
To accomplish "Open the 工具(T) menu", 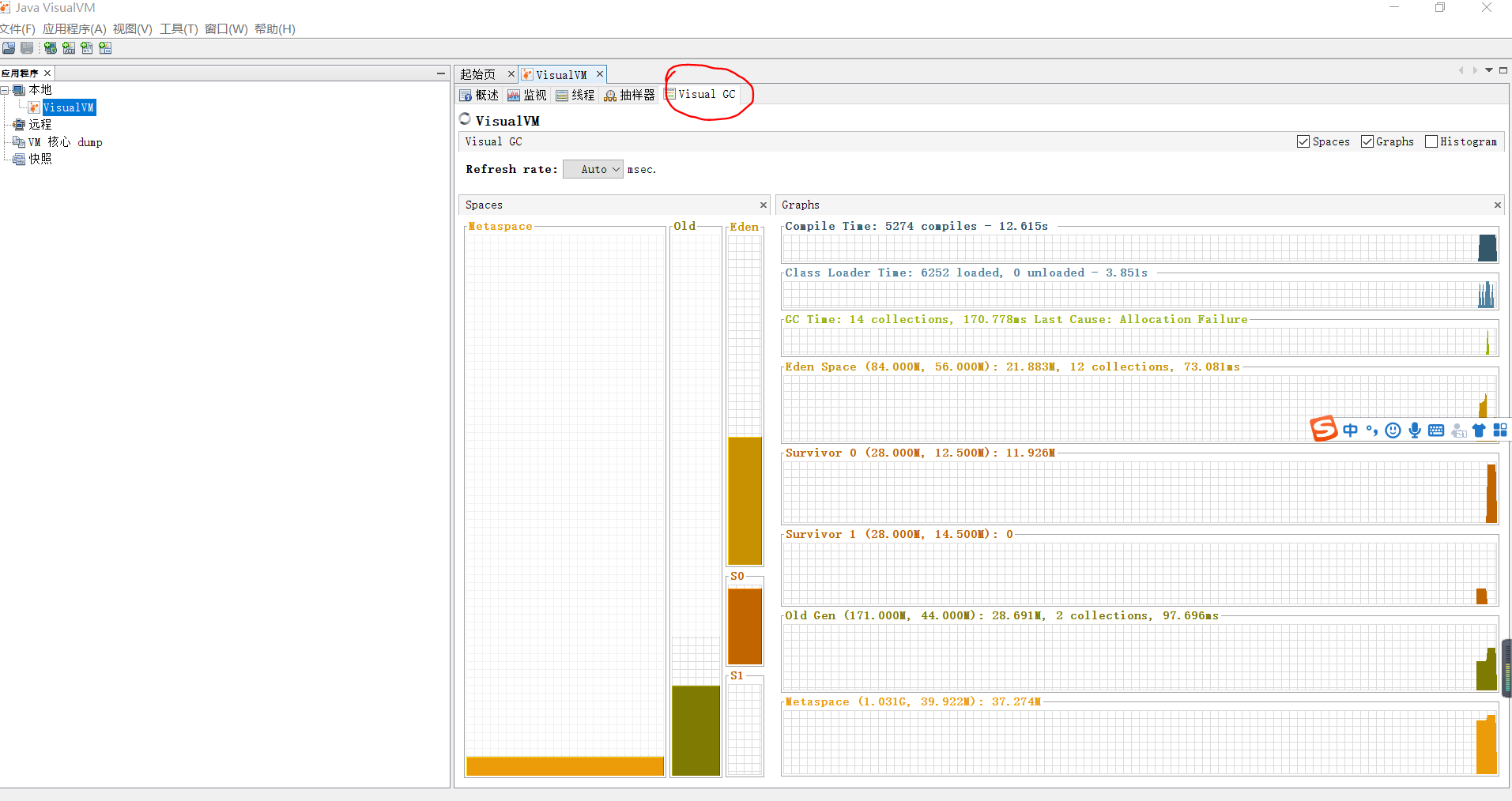I will point(179,29).
